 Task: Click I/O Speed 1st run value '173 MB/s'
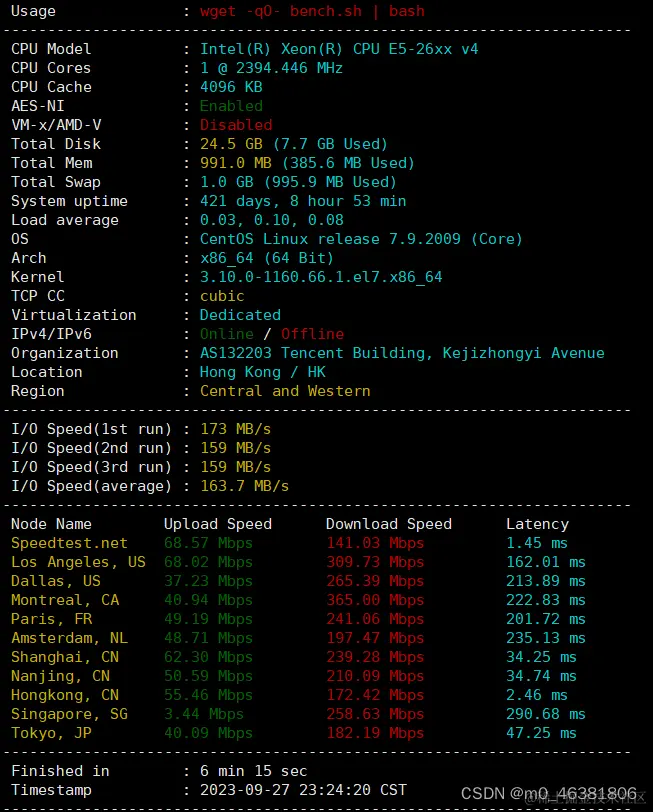236,429
